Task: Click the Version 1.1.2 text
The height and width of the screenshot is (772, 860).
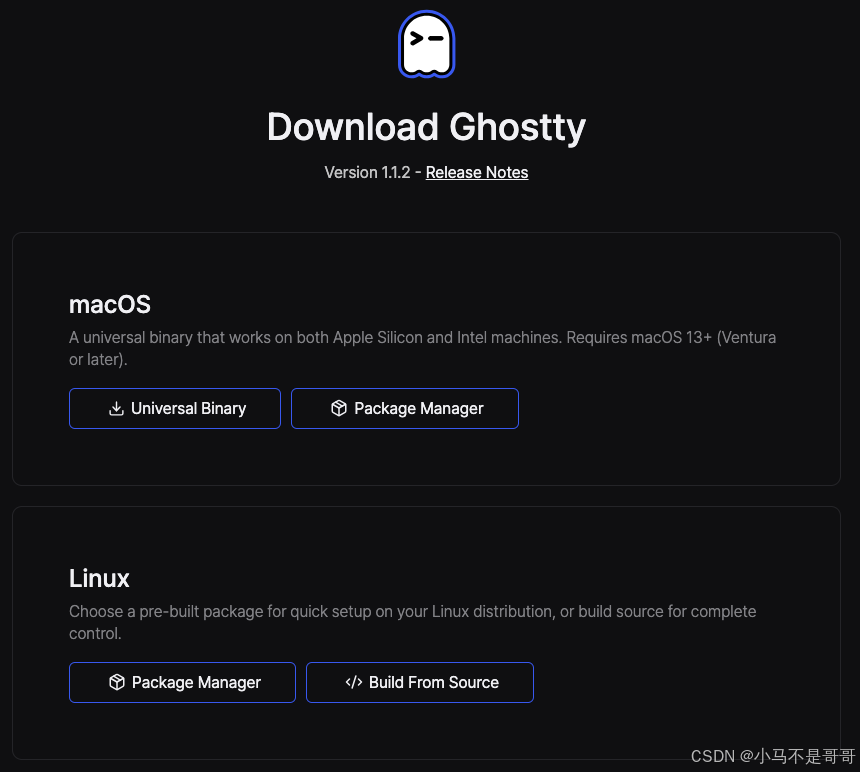Action: pos(367,172)
